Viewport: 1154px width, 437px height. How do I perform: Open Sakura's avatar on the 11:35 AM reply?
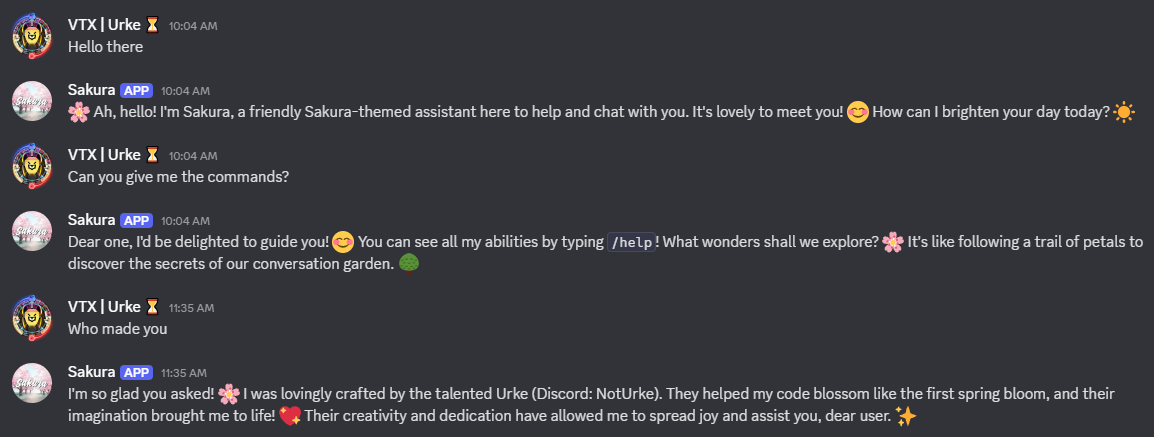click(32, 383)
